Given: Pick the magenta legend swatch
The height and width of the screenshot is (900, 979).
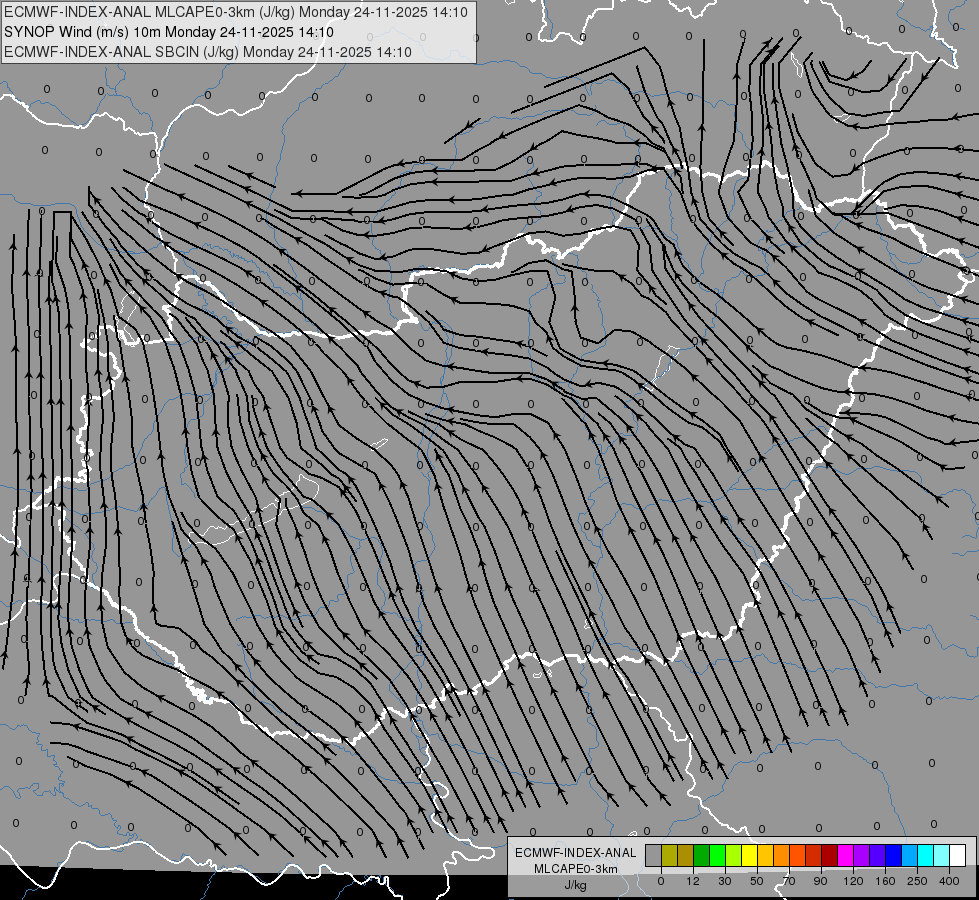Looking at the screenshot, I should click(x=845, y=855).
